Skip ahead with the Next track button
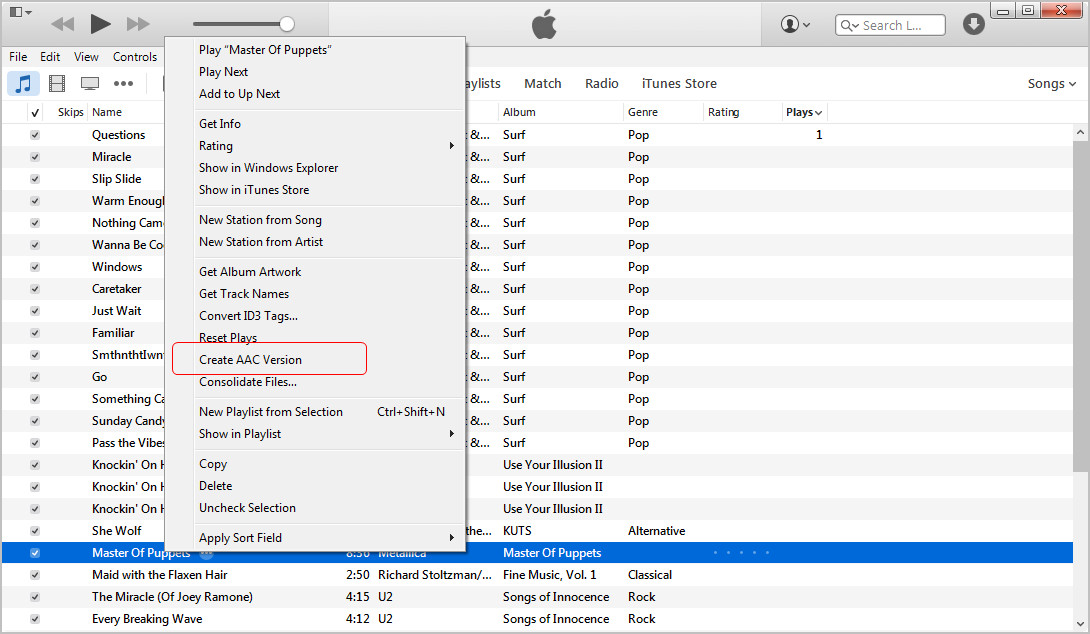Viewport: 1090px width, 634px height. (138, 24)
